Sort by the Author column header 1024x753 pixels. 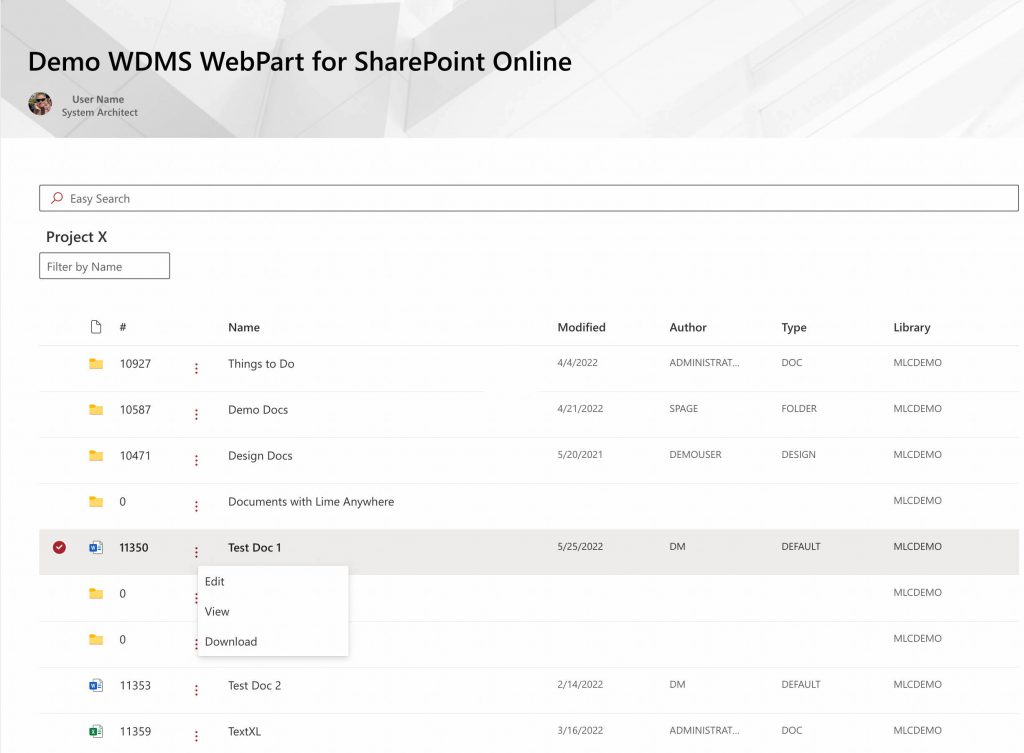coord(688,327)
